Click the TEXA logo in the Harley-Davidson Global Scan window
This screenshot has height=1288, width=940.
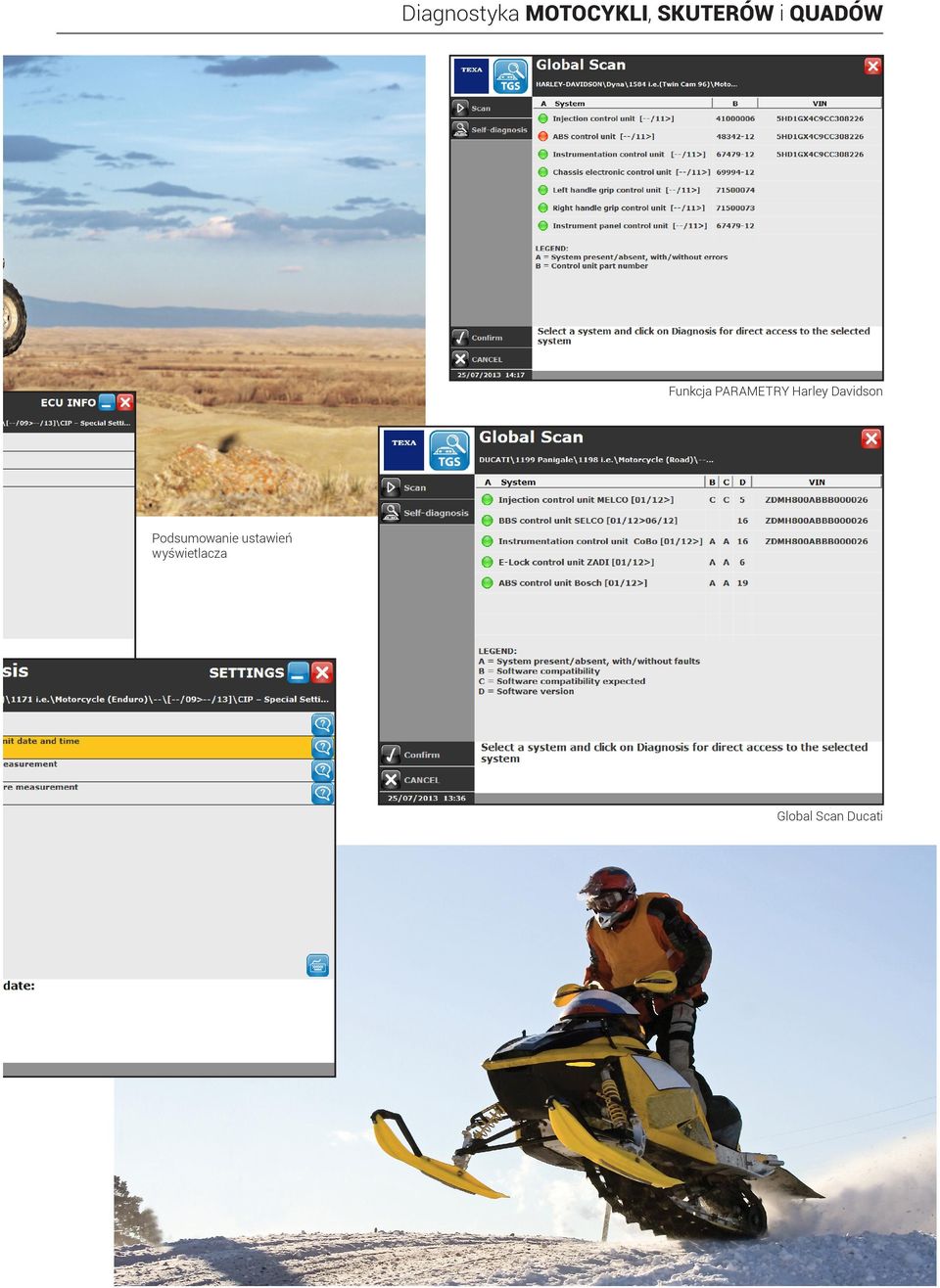click(x=471, y=76)
